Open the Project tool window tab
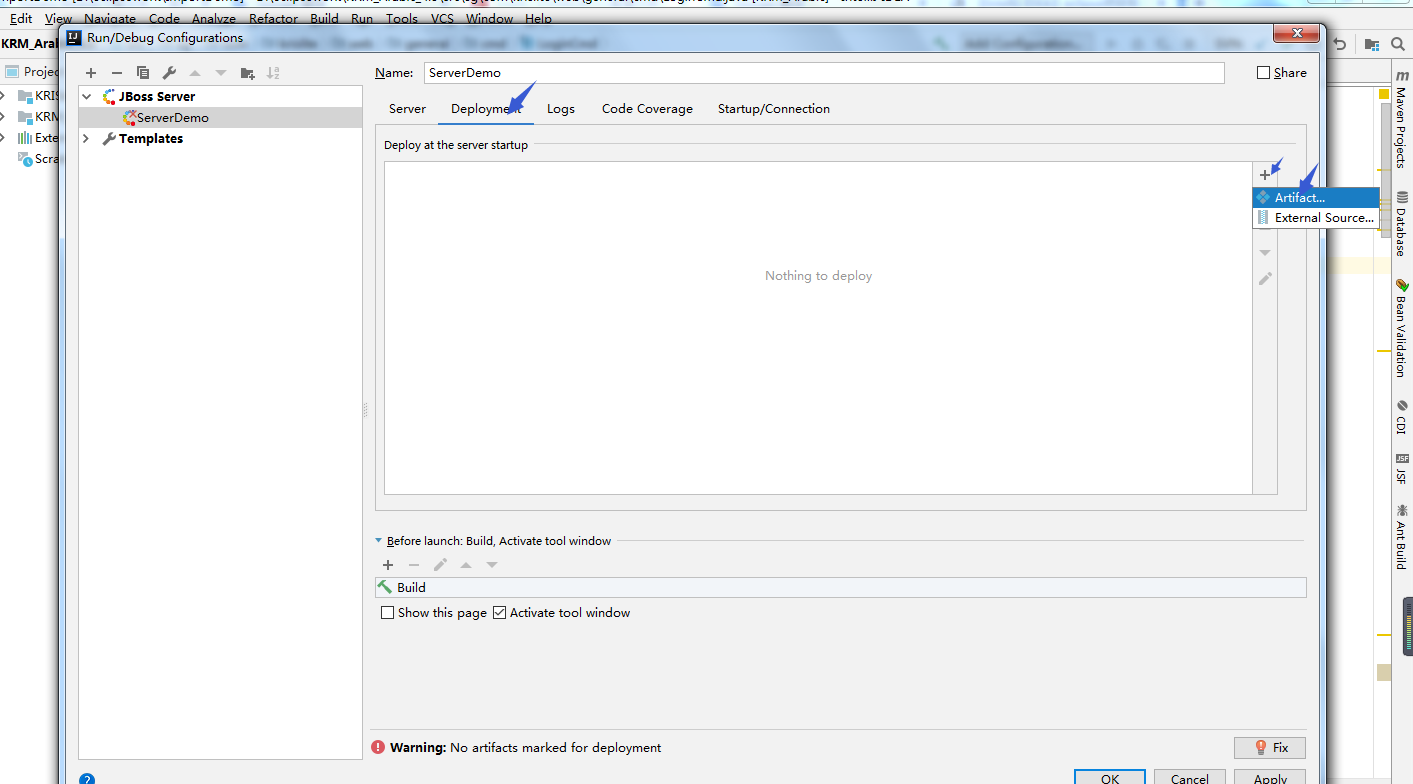 click(33, 72)
